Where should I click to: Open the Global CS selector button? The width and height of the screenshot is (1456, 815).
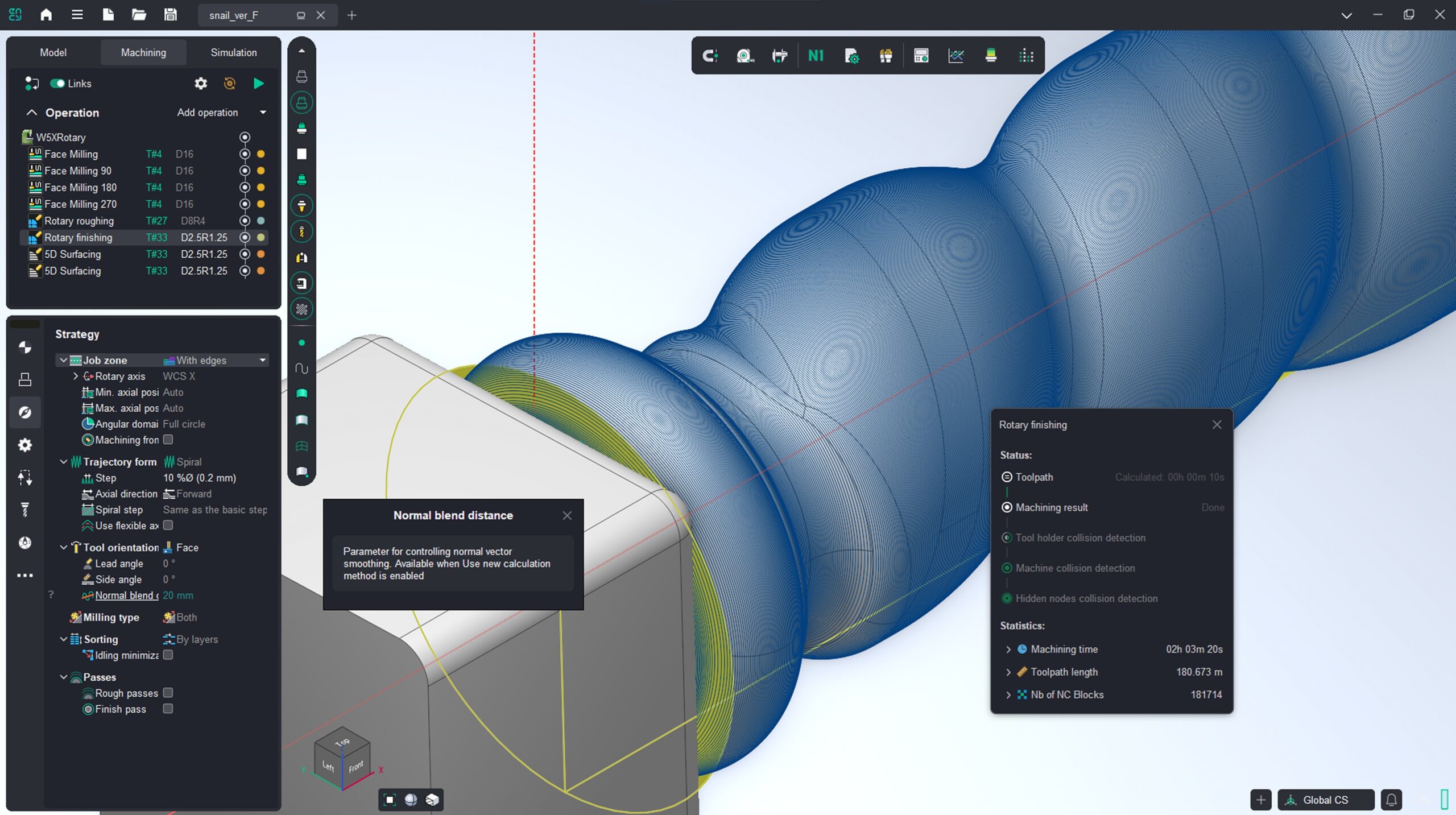point(1325,800)
